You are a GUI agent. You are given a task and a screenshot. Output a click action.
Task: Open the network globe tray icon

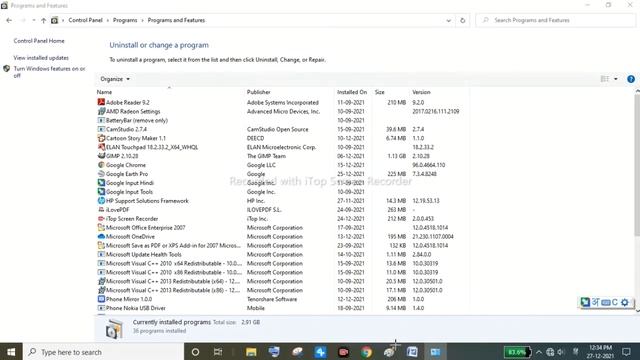(x=550, y=352)
